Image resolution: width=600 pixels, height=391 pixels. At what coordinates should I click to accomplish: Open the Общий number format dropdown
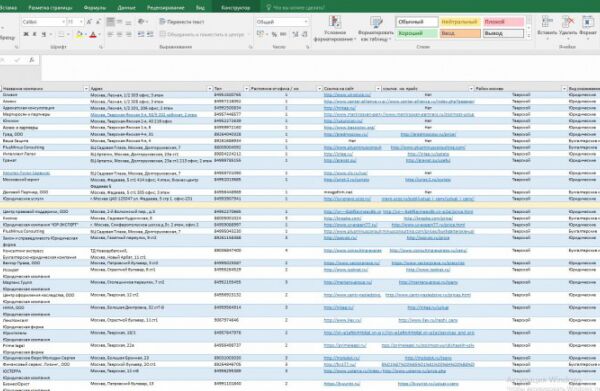click(306, 22)
